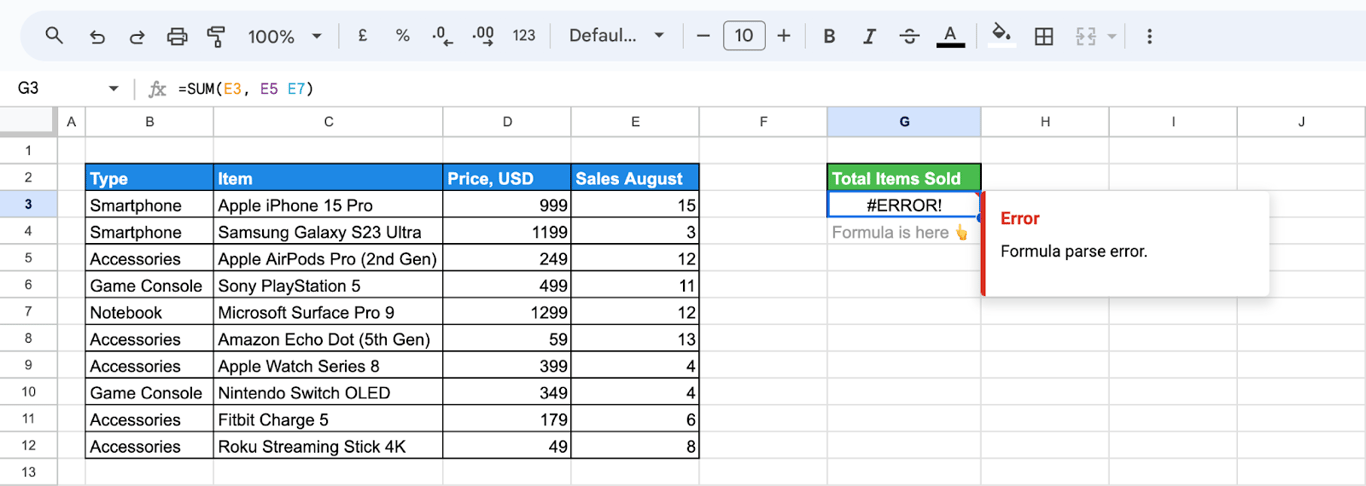Click the select-all corner box
Image resolution: width=1366 pixels, height=486 pixels.
pos(28,122)
